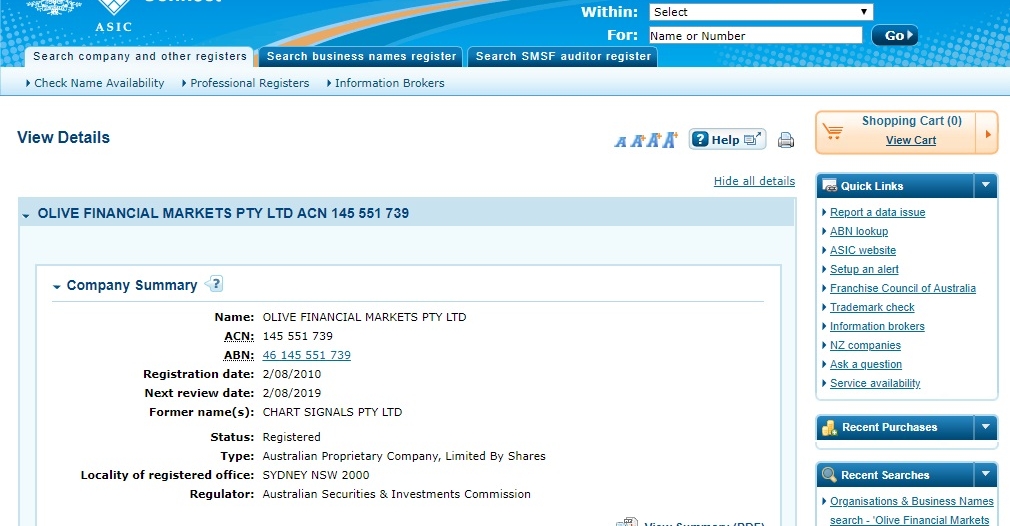Set third font size A
This screenshot has height=526, width=1010.
(654, 140)
